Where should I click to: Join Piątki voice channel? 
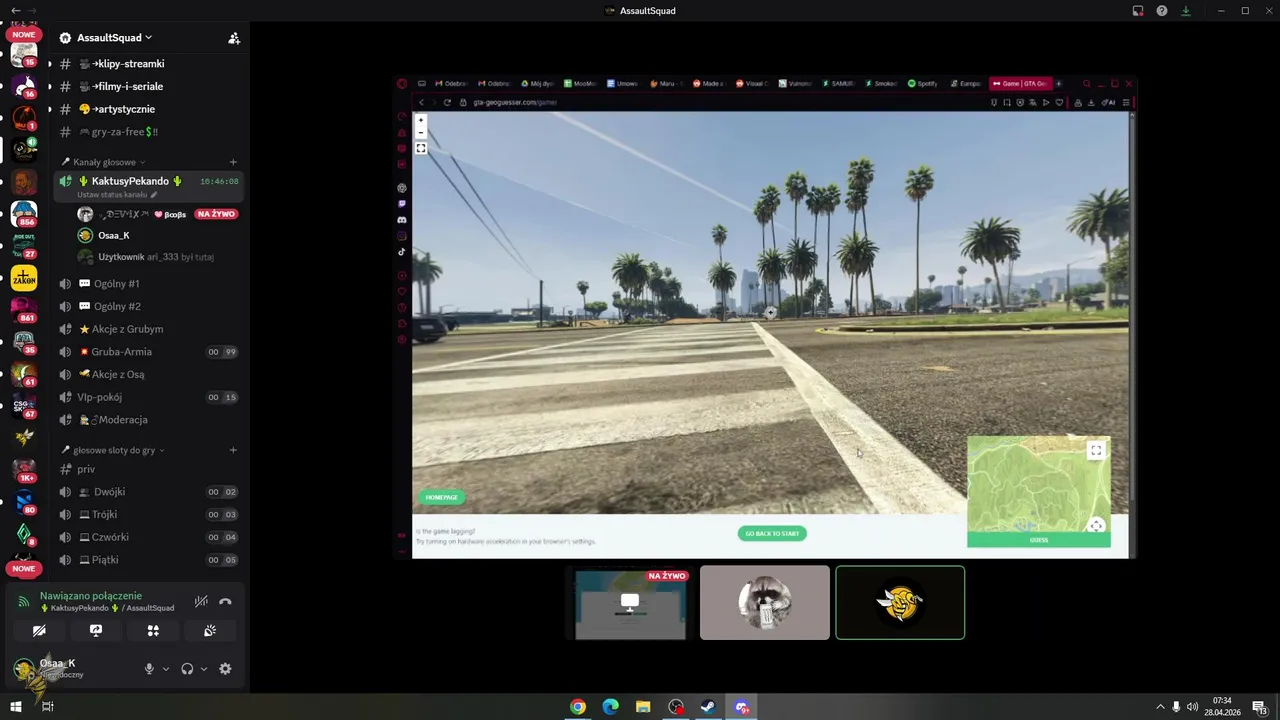148,560
